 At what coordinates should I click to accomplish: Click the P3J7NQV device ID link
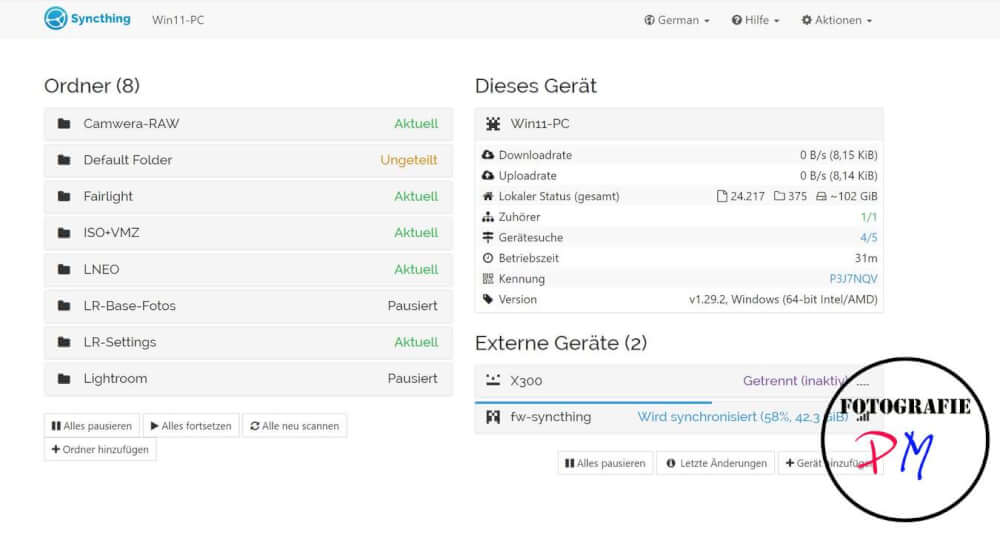point(853,279)
